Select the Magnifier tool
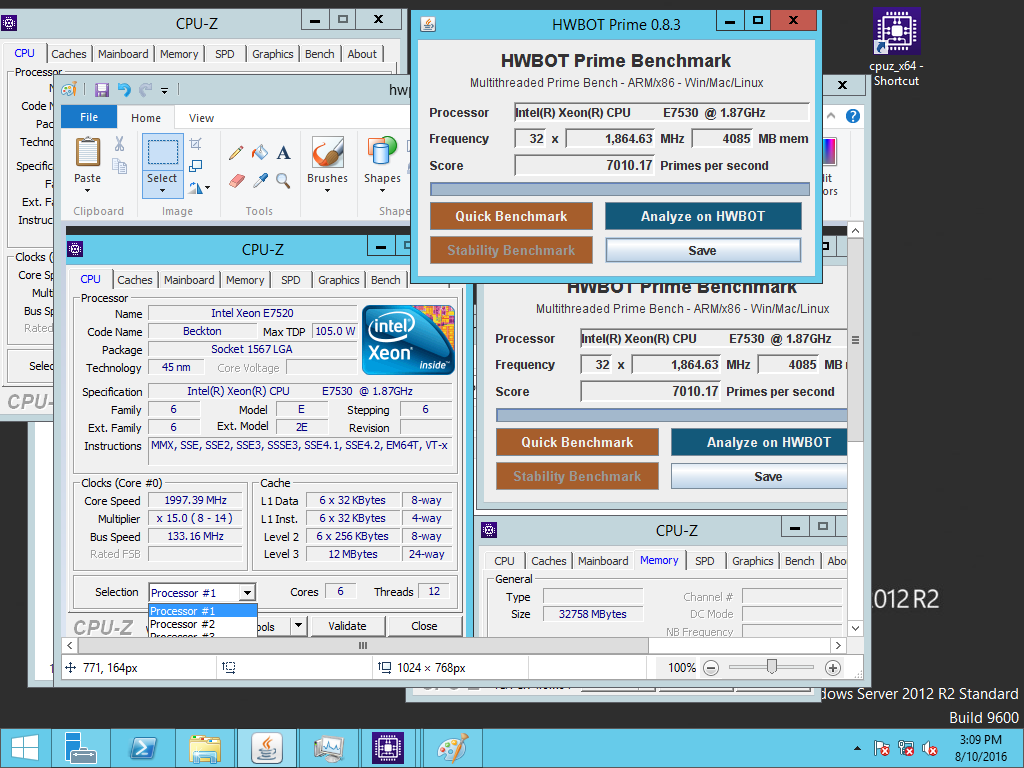1024x768 pixels. click(x=283, y=180)
